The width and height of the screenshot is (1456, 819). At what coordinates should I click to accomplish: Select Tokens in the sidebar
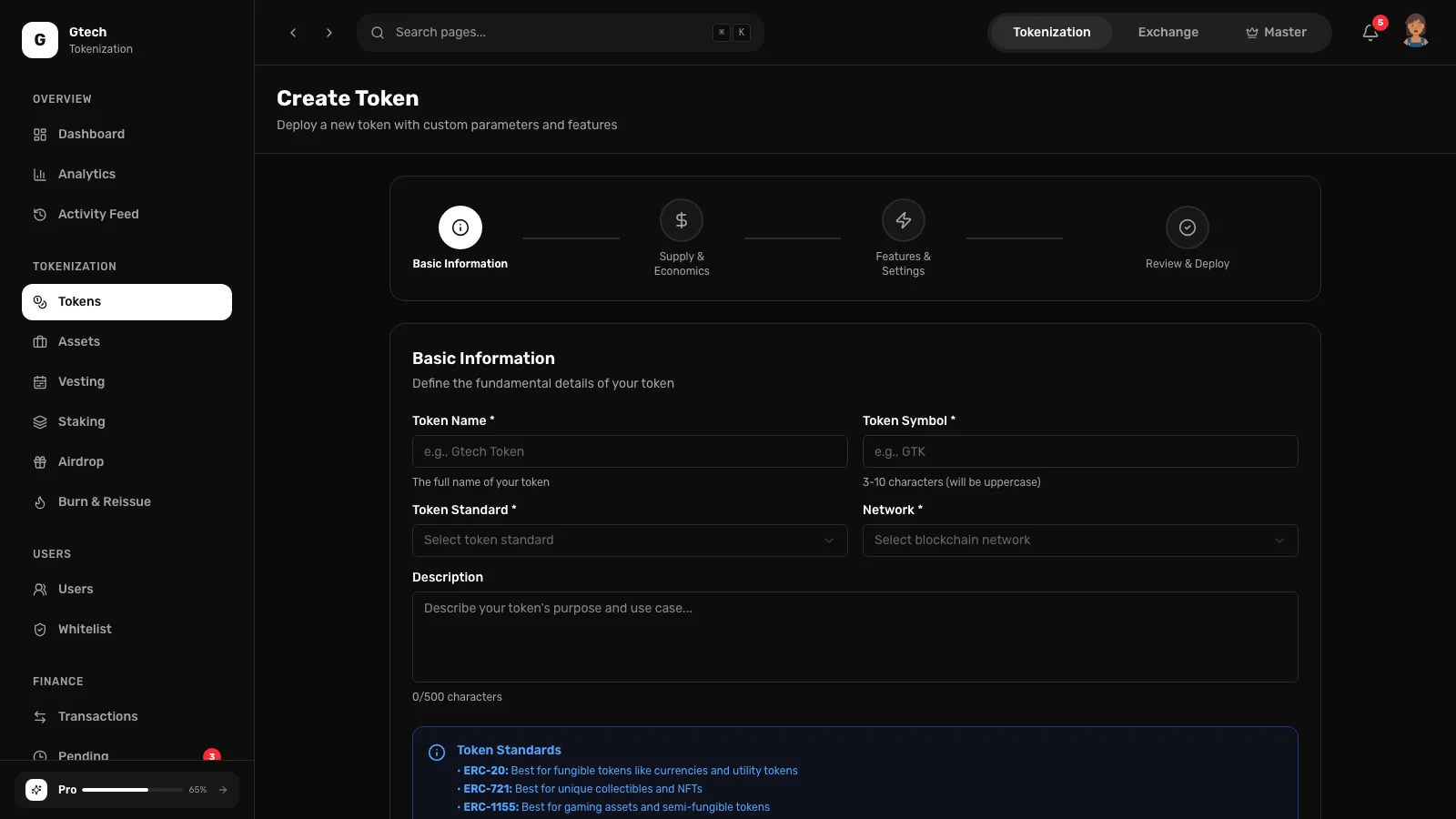[x=126, y=302]
